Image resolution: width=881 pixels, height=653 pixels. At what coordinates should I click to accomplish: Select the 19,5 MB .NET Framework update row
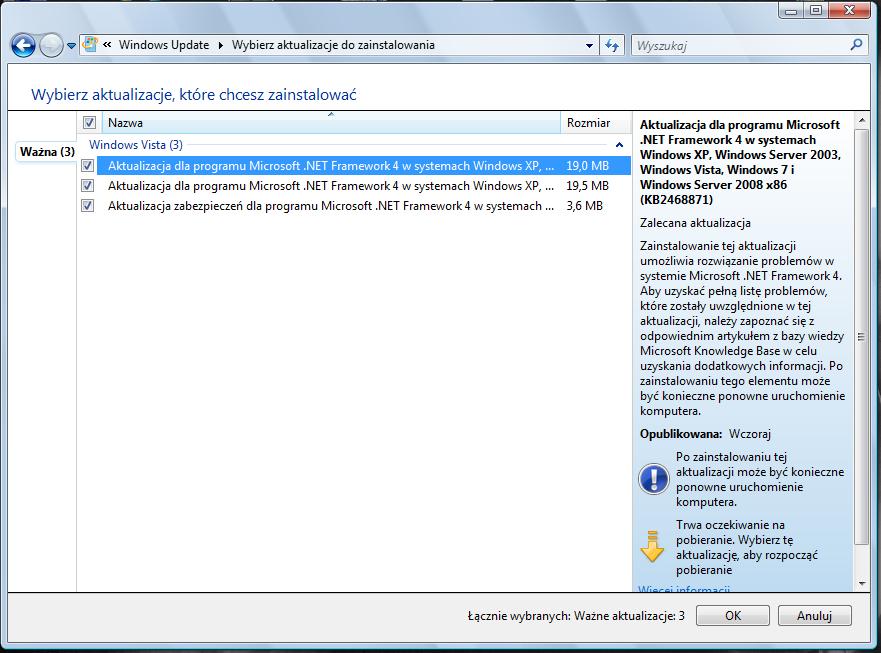pyautogui.click(x=364, y=185)
